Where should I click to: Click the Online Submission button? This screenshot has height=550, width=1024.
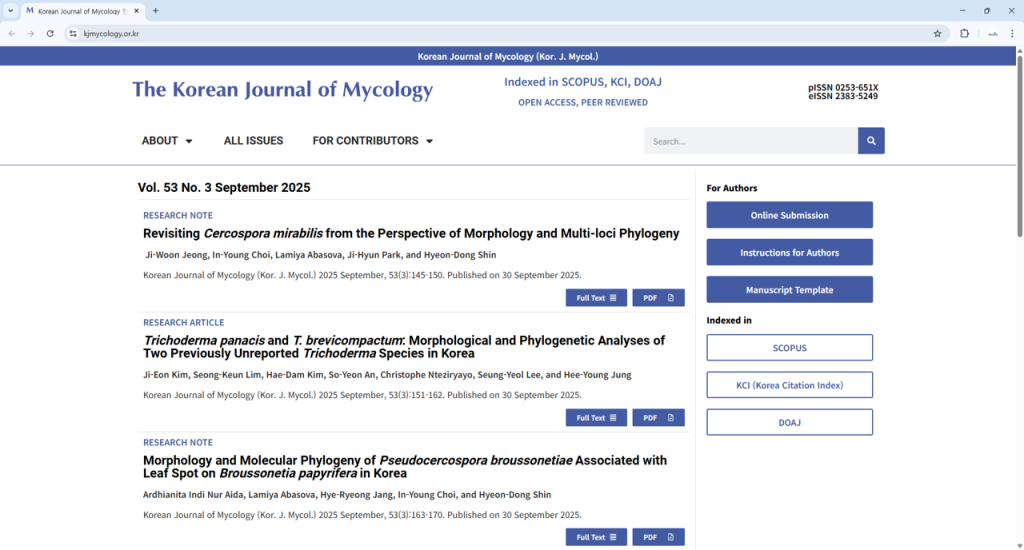pos(789,215)
